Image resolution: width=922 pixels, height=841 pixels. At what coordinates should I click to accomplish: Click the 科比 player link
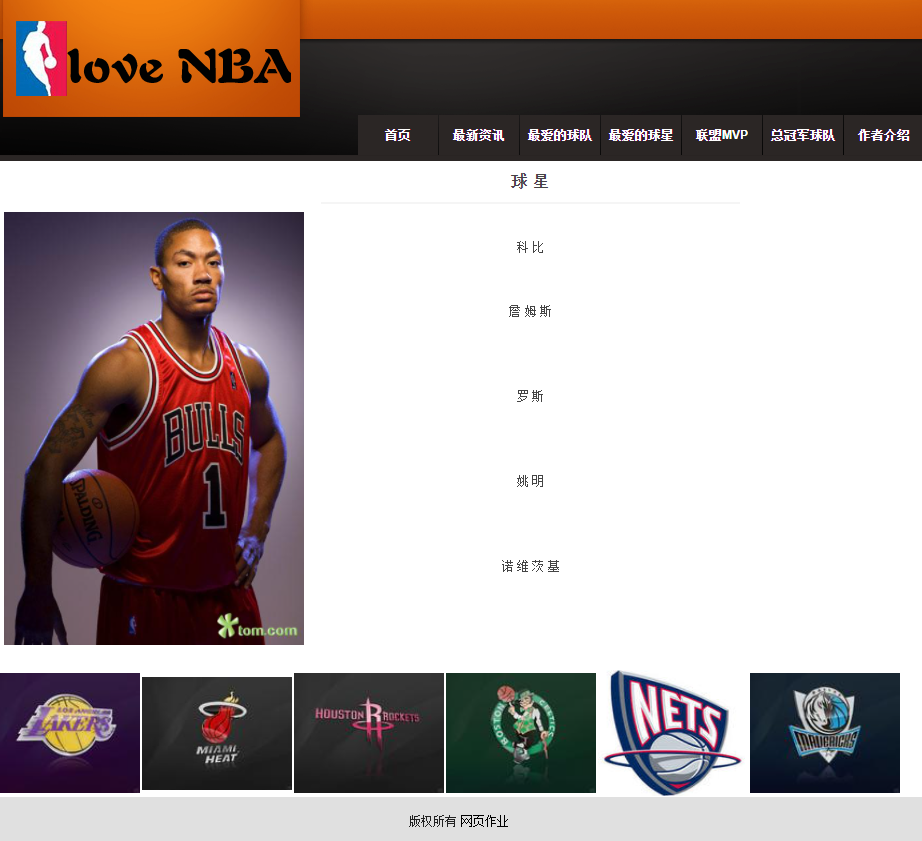coord(530,247)
